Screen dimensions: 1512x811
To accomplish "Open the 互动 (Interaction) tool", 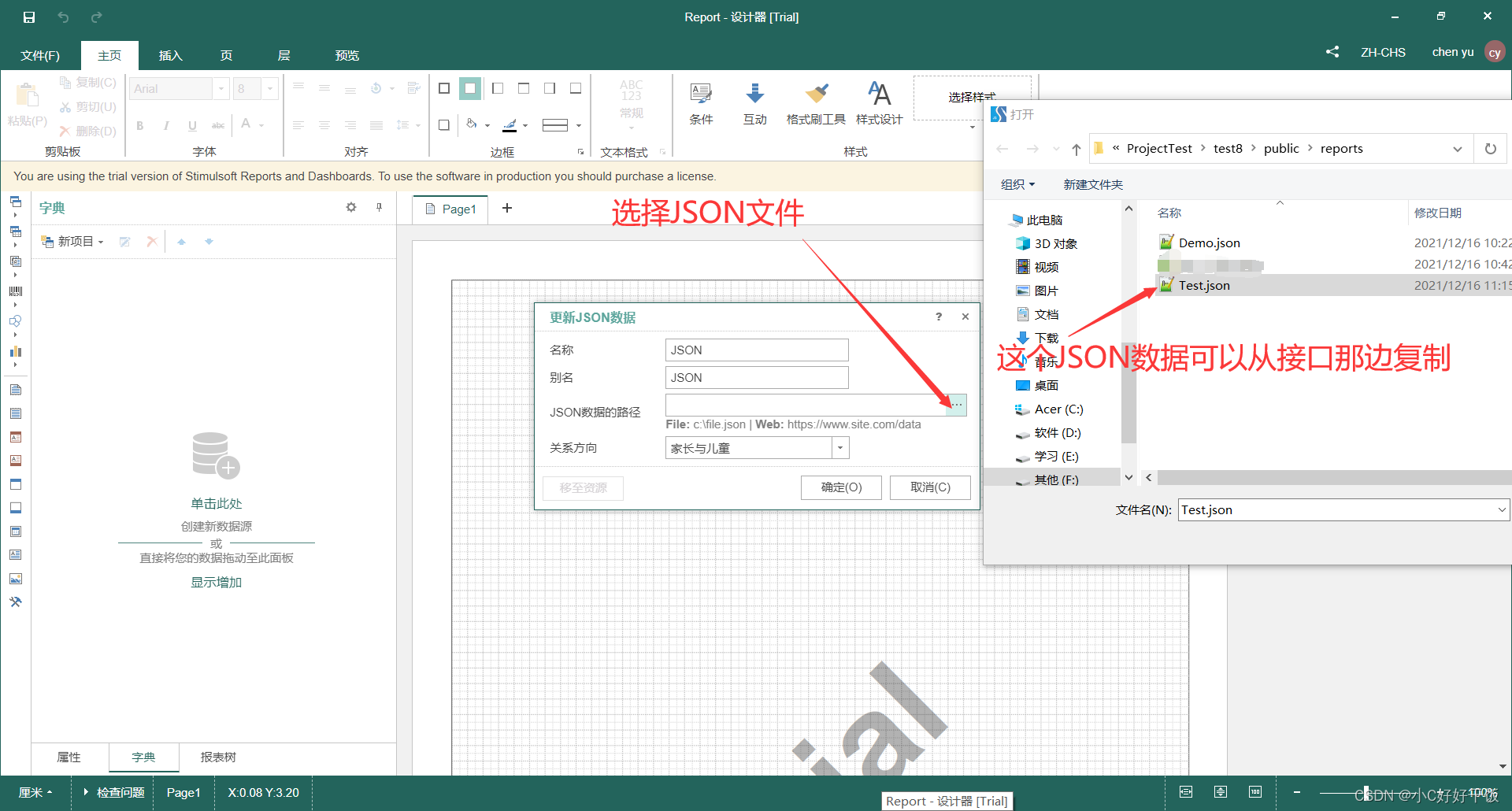I will (x=754, y=104).
